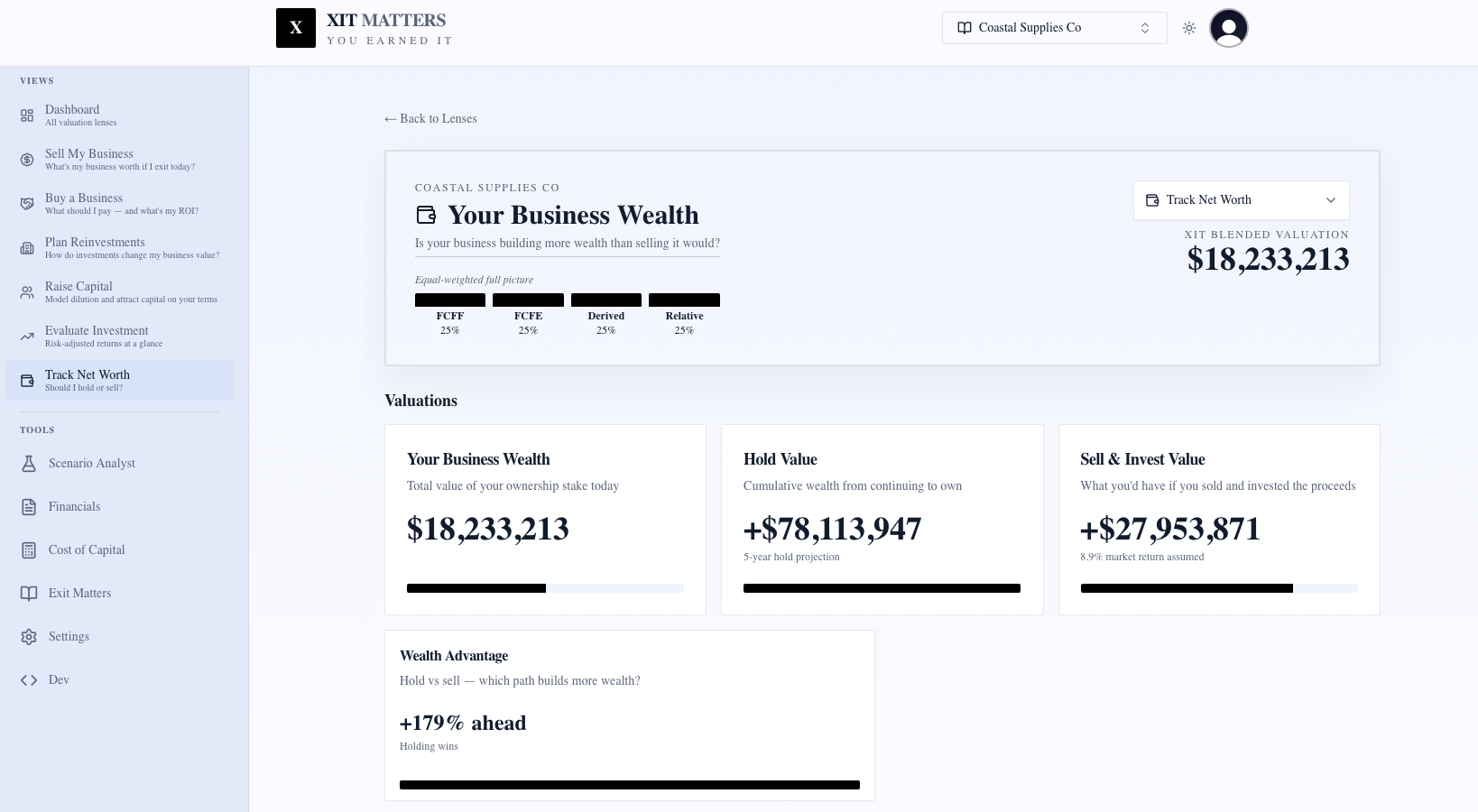This screenshot has height=812, width=1478.
Task: Click the Dev code brackets icon
Action: coord(29,679)
